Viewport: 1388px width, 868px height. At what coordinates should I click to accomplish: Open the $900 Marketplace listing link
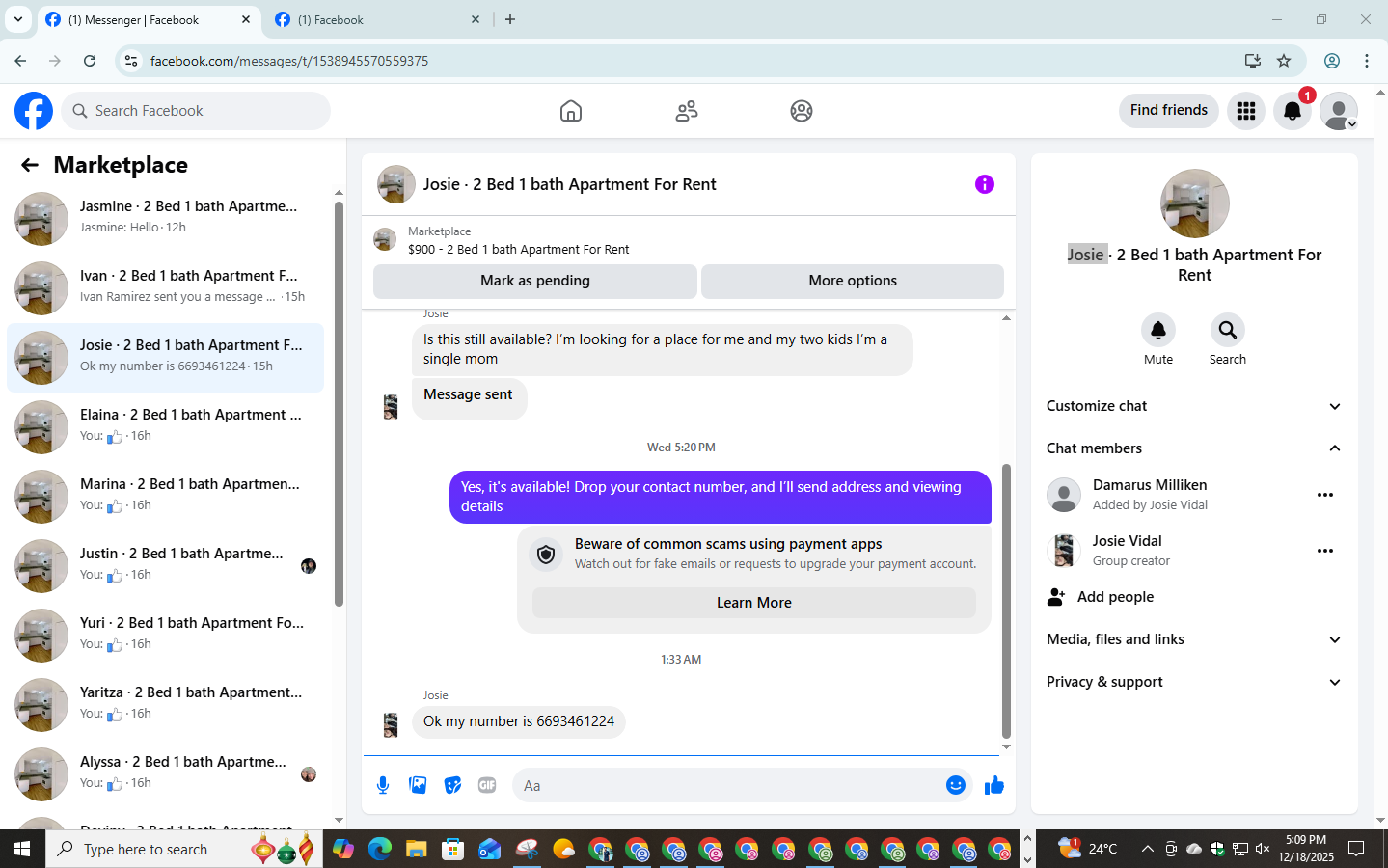pyautogui.click(x=518, y=249)
